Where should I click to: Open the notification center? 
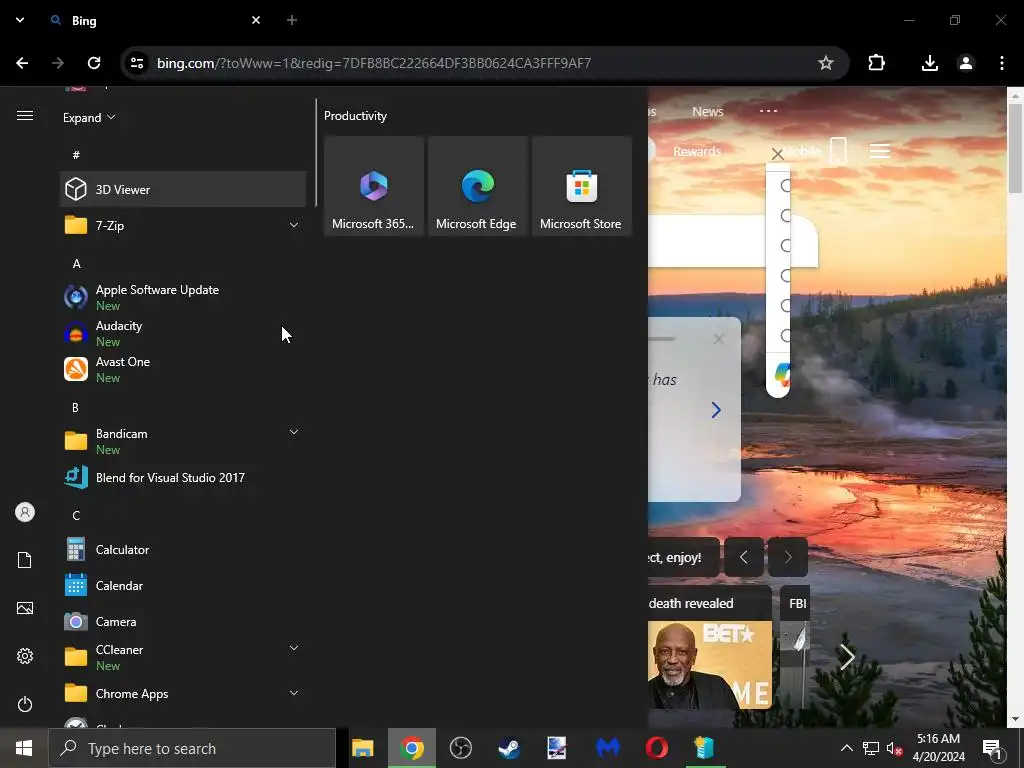pos(992,748)
